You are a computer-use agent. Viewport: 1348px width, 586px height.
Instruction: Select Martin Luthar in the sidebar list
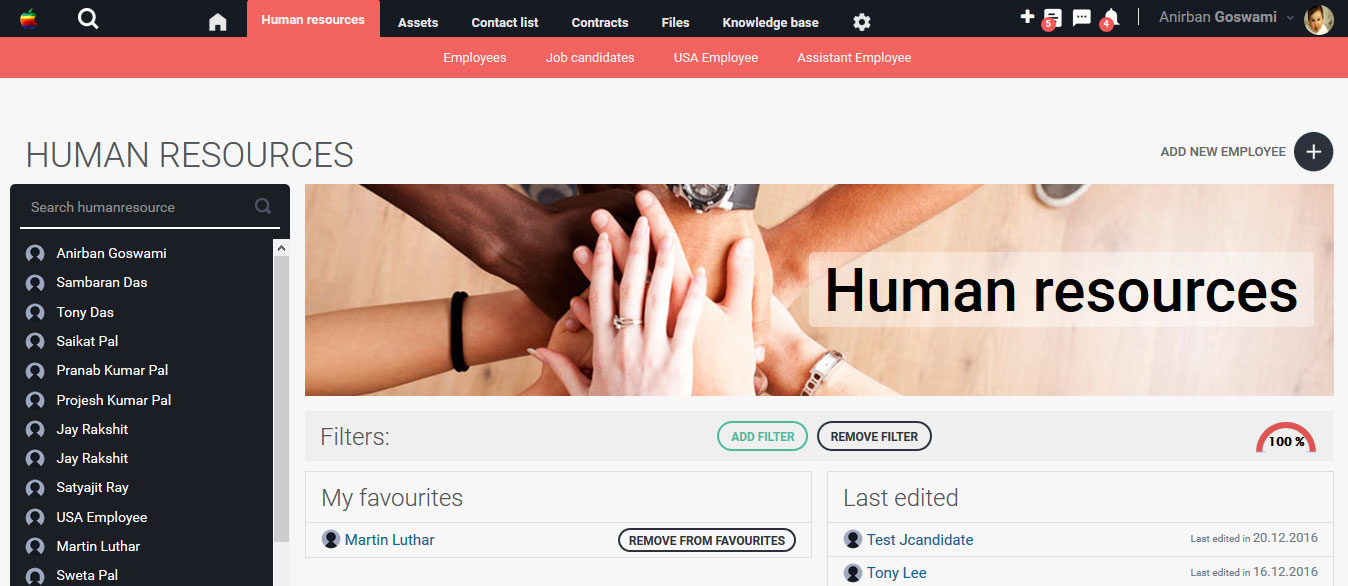click(98, 546)
